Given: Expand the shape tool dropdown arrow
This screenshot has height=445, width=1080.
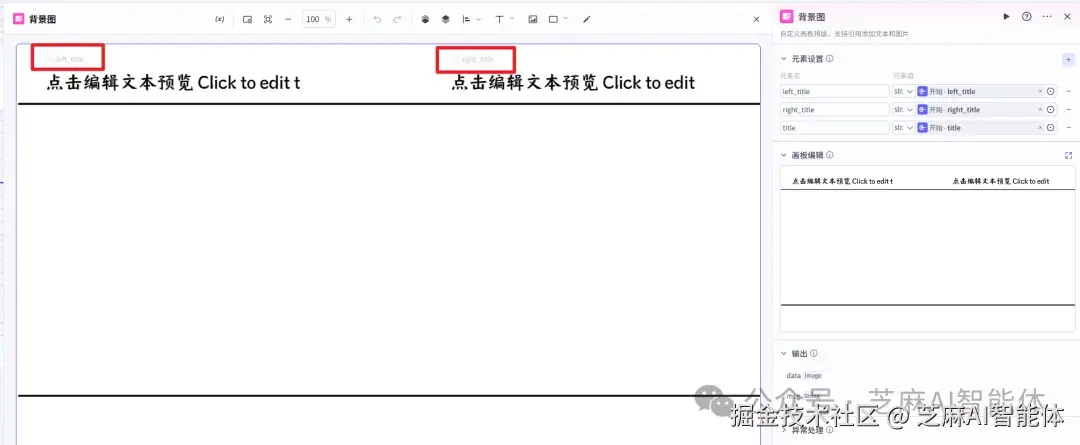Looking at the screenshot, I should pos(565,19).
